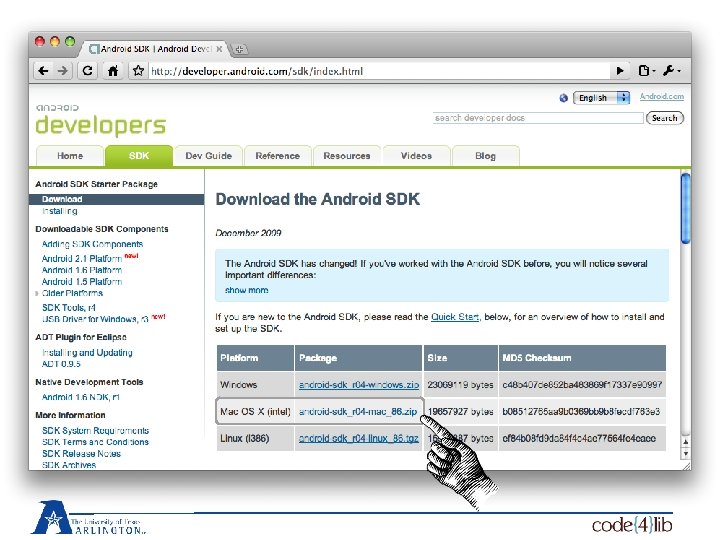This screenshot has width=720, height=540.
Task: Open Android 1.5 Platform link
Action: [82, 281]
